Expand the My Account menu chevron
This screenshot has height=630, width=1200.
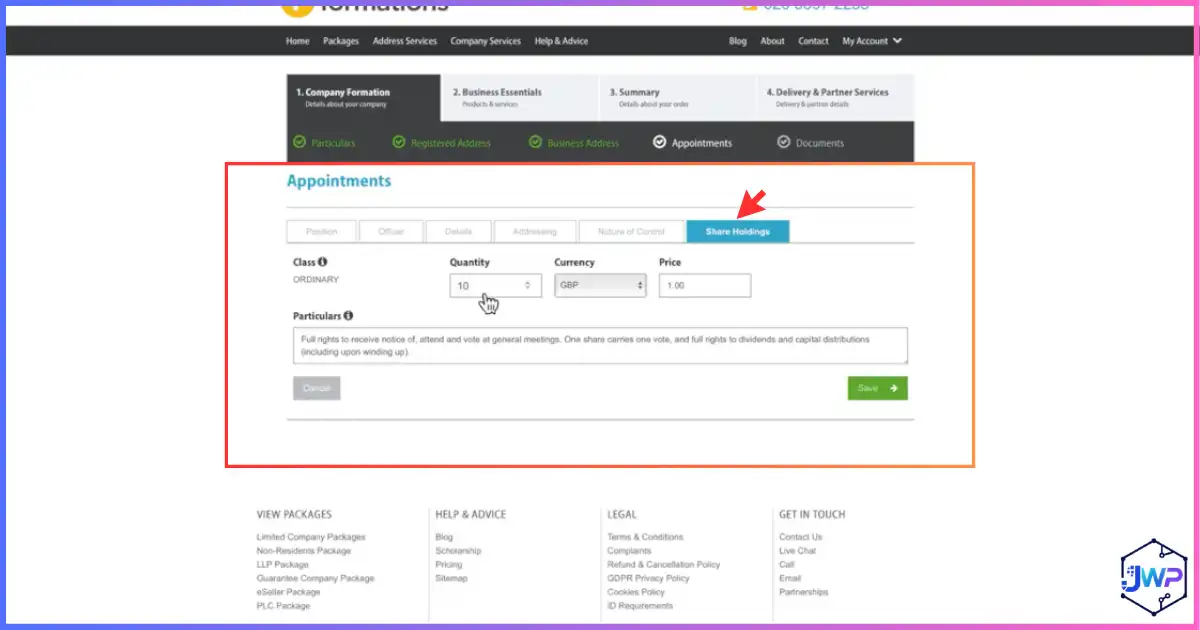897,41
